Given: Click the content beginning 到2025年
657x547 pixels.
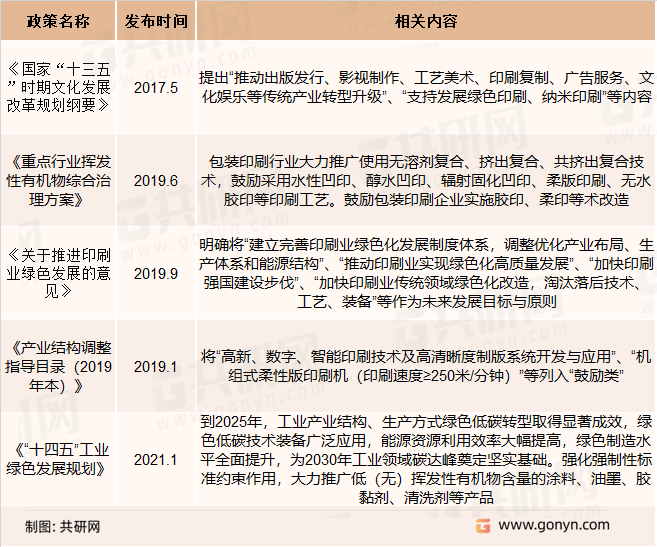Looking at the screenshot, I should click(424, 457).
